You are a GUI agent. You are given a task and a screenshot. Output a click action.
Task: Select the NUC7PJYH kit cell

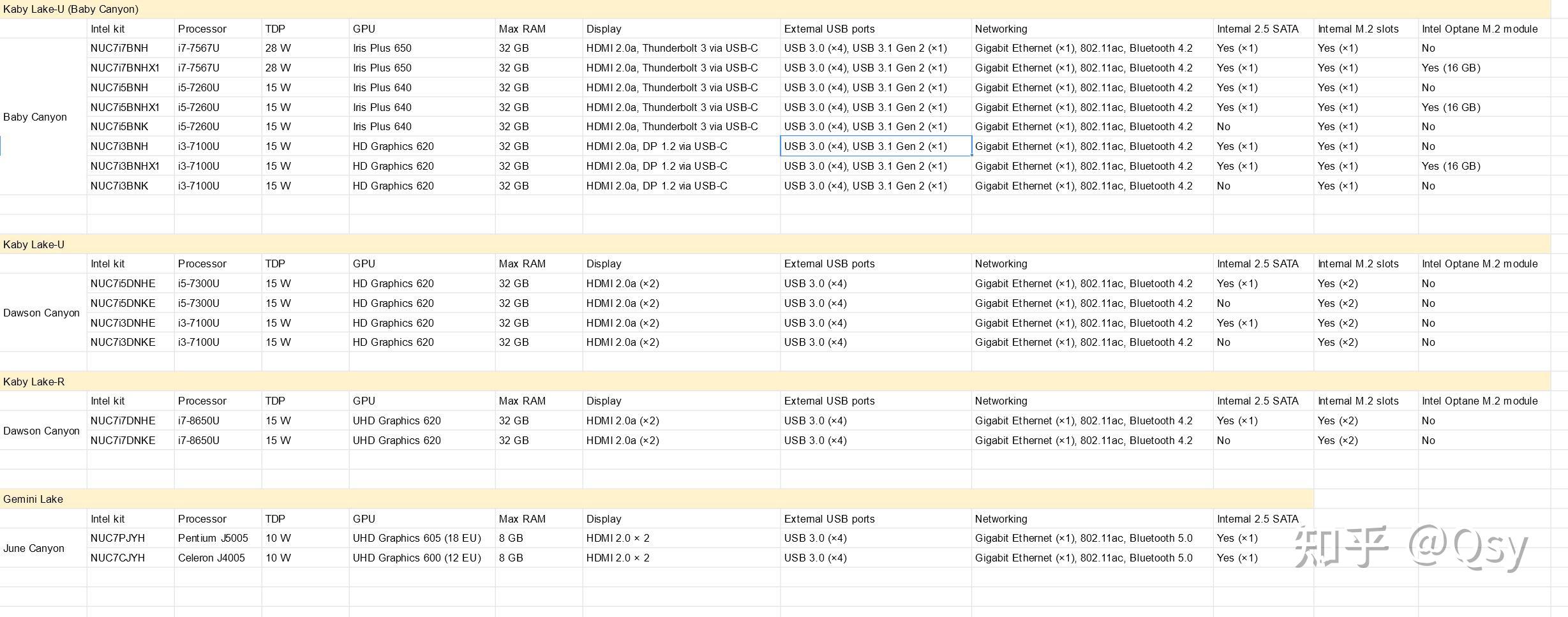118,538
